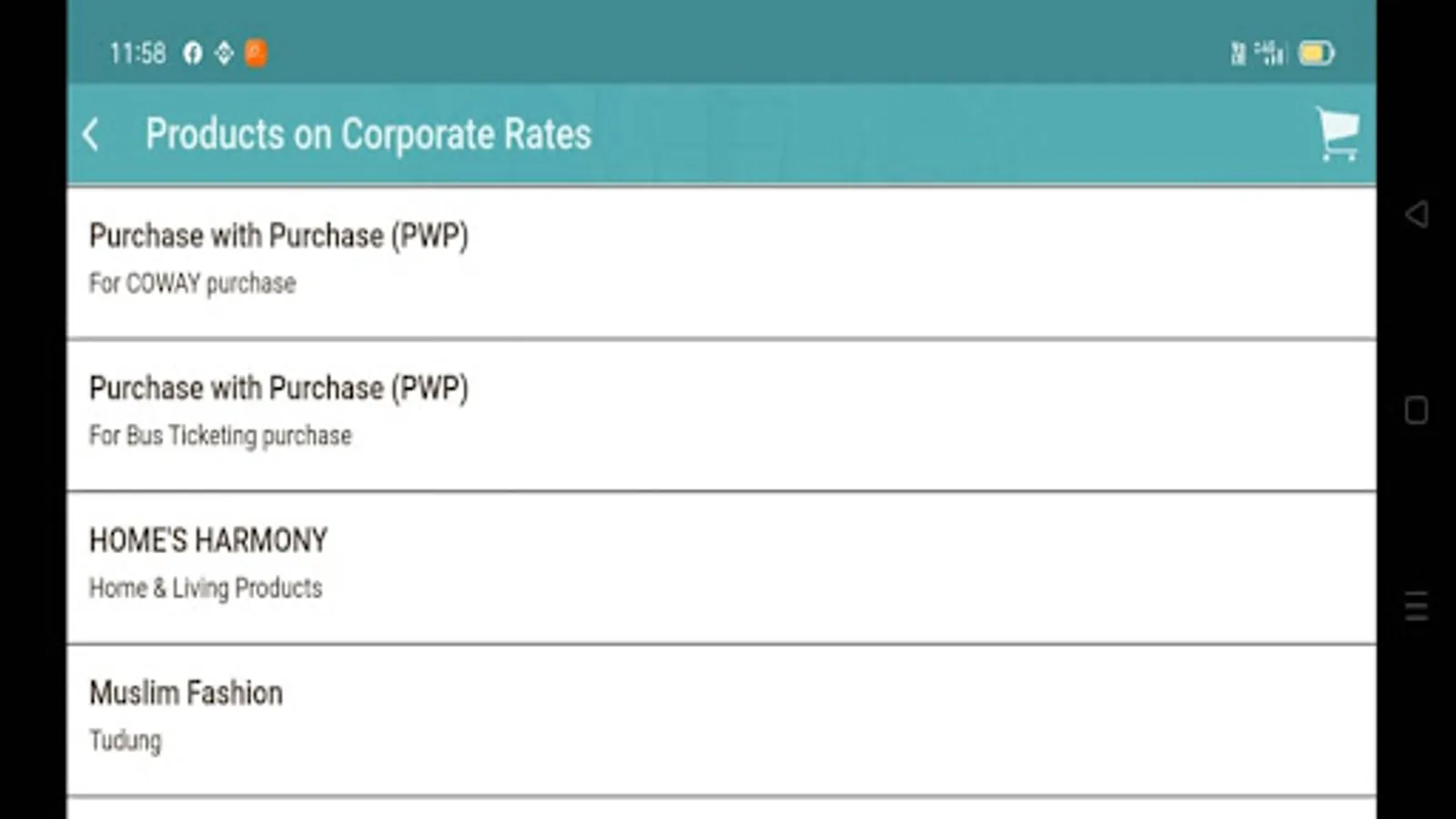Tap the Products on Corporate Rates title
The width and height of the screenshot is (1456, 819).
pyautogui.click(x=369, y=135)
